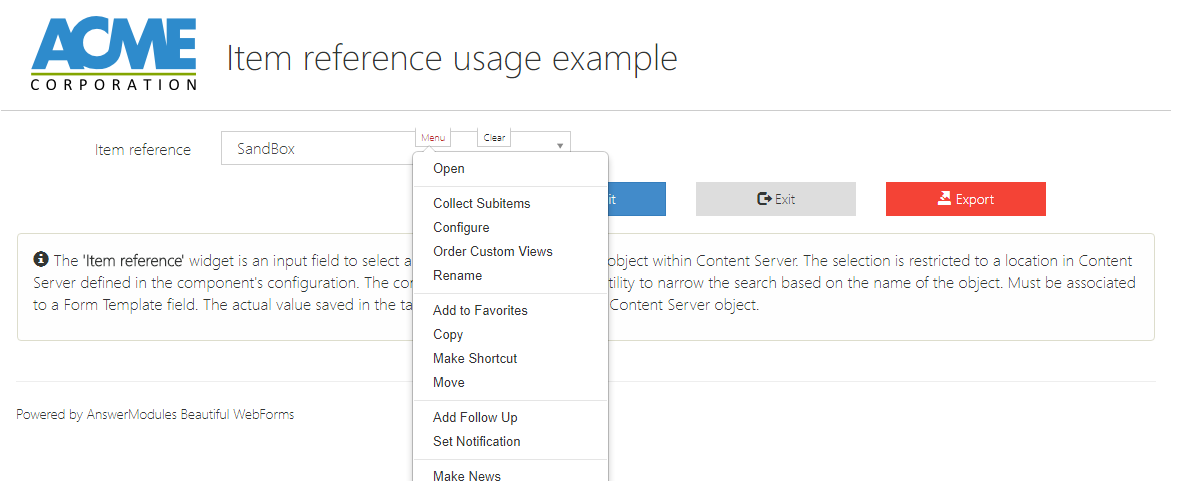
Task: Expand the Item reference dropdown arrow
Action: pos(560,146)
